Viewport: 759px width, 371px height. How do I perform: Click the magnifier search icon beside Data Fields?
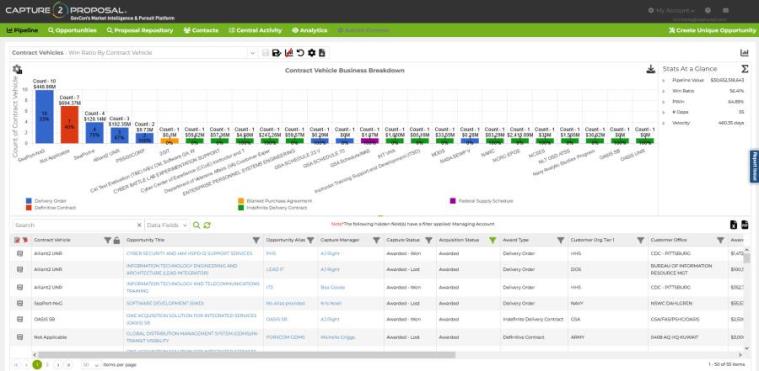point(196,225)
